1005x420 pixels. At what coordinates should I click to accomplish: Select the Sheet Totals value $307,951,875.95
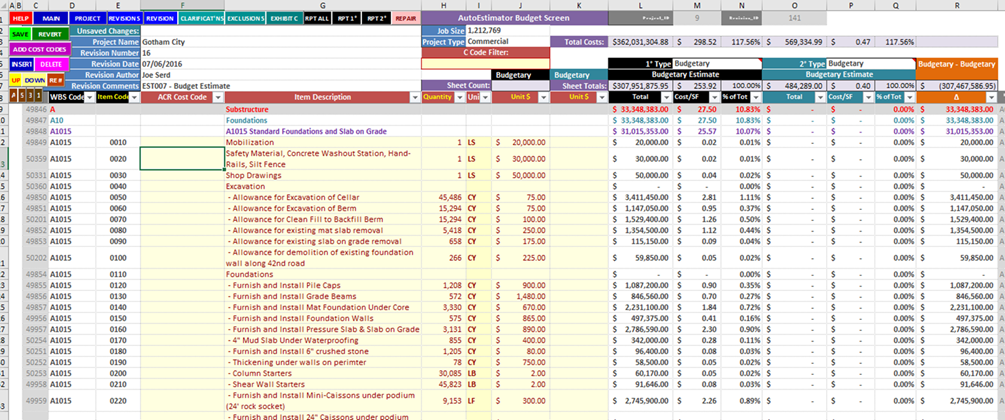[x=640, y=86]
